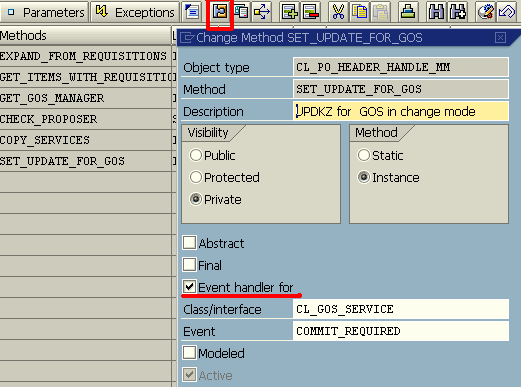Select EXPAND_FROM_REQUISITIONS method row
521x387 pixels.
[86, 56]
